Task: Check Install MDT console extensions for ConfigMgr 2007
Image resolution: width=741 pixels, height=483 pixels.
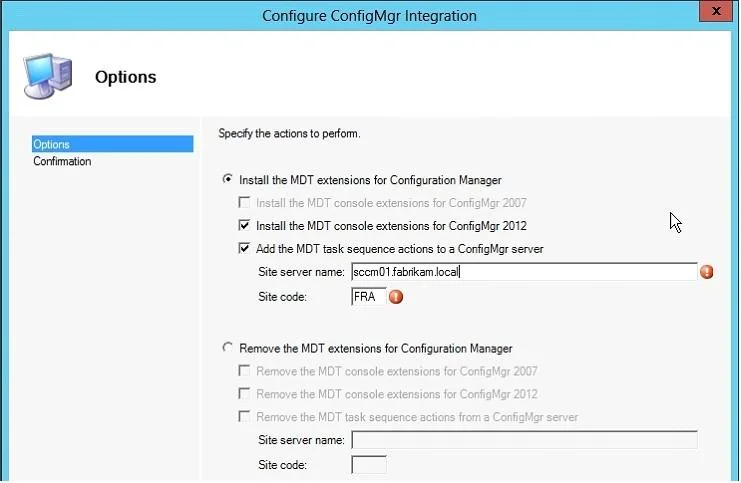Action: (244, 203)
